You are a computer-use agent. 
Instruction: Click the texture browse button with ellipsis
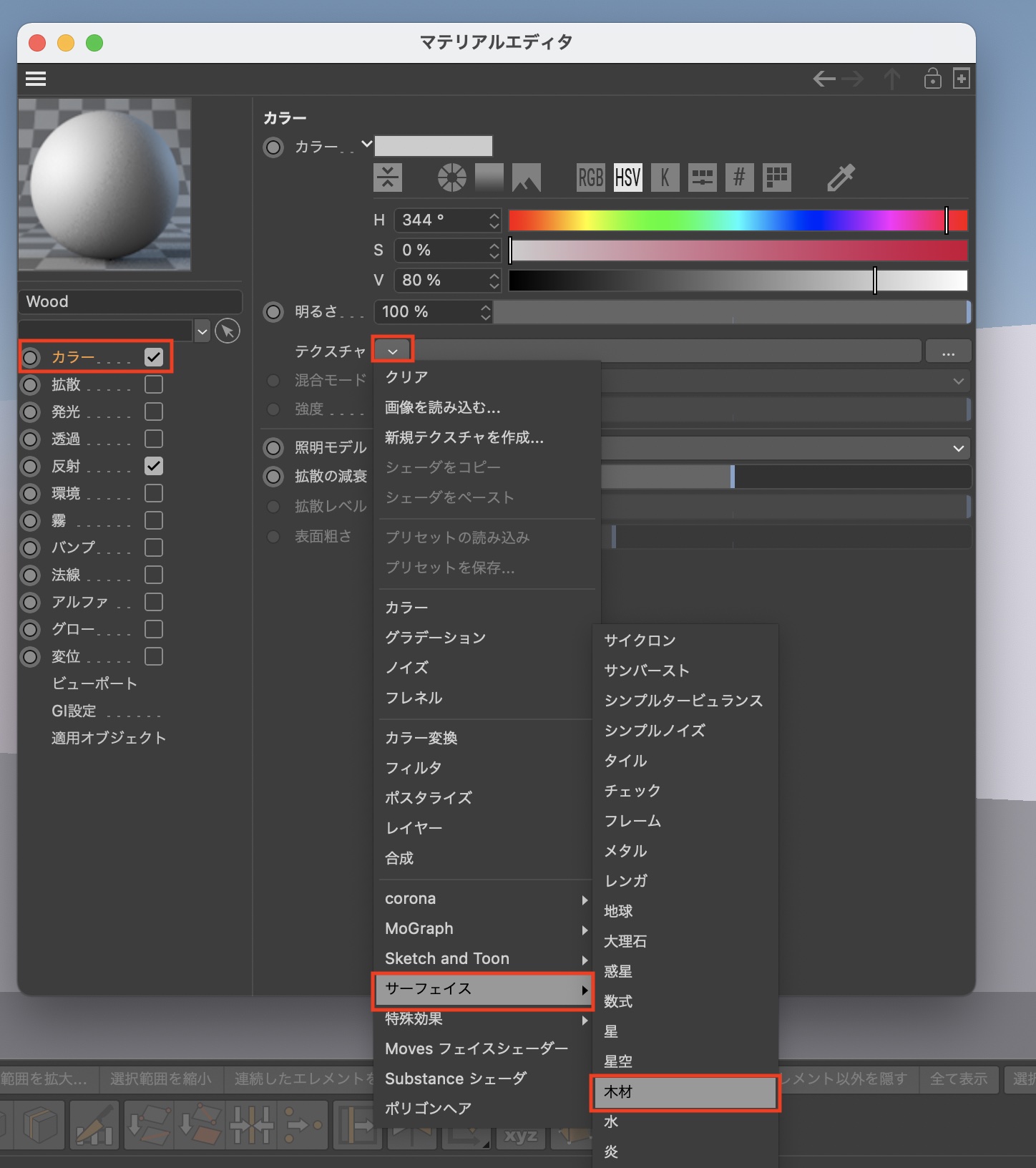948,351
